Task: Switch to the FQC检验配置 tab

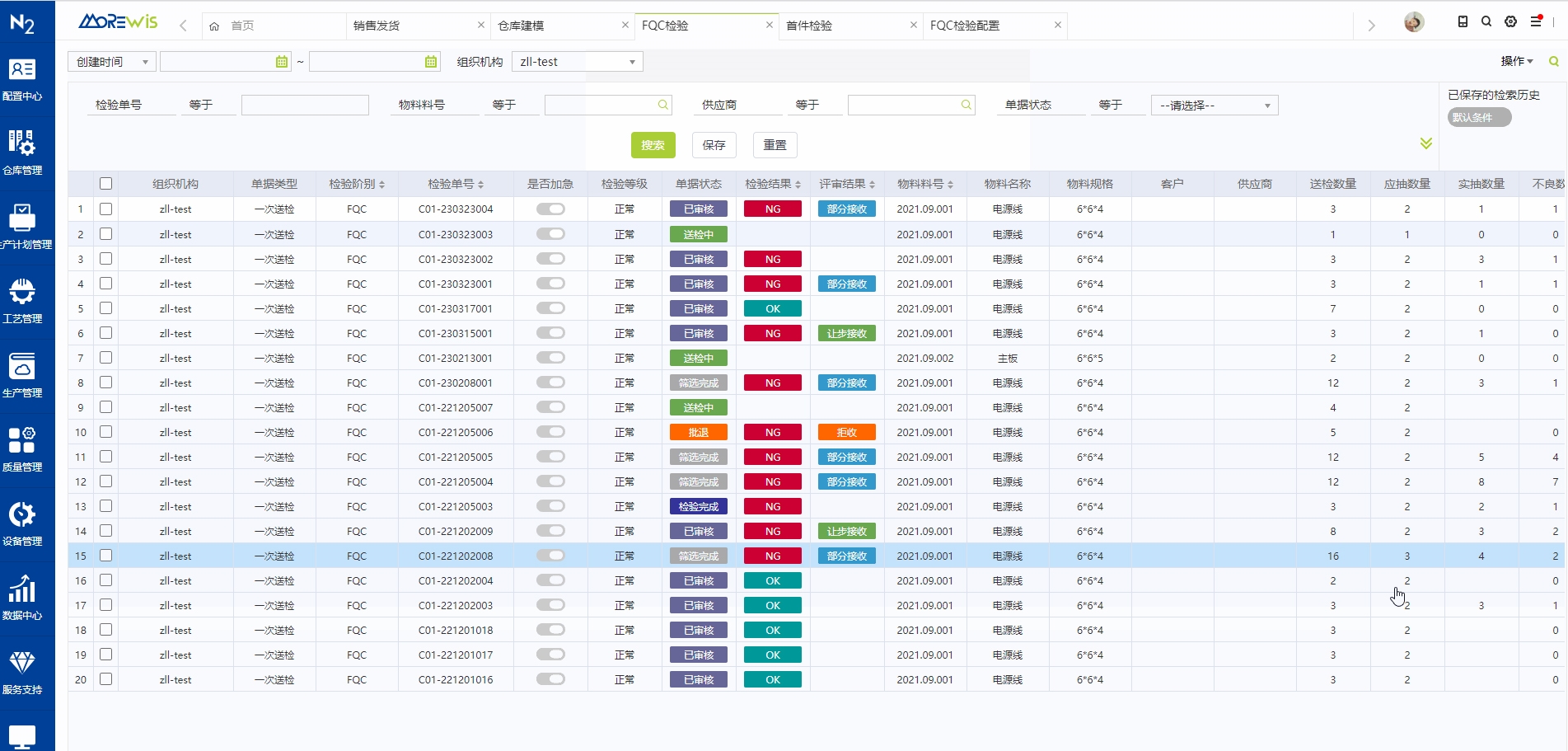Action: click(965, 26)
